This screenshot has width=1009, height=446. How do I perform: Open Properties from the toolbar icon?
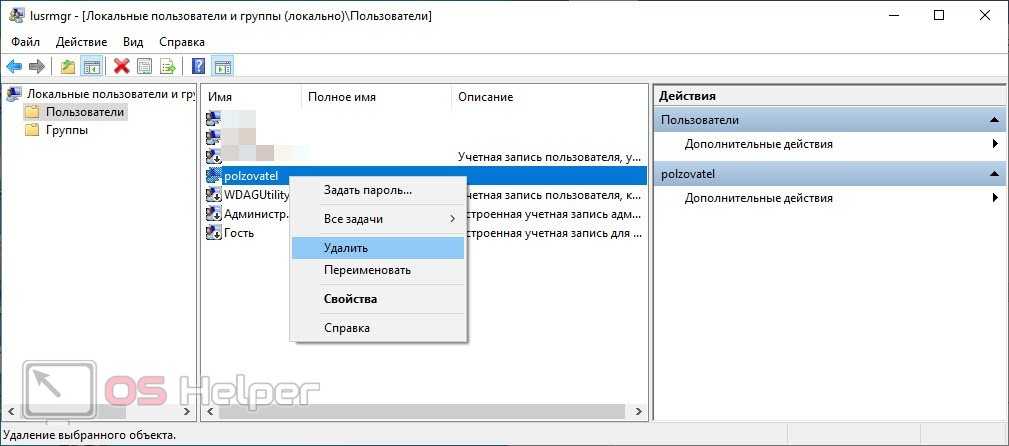[145, 66]
